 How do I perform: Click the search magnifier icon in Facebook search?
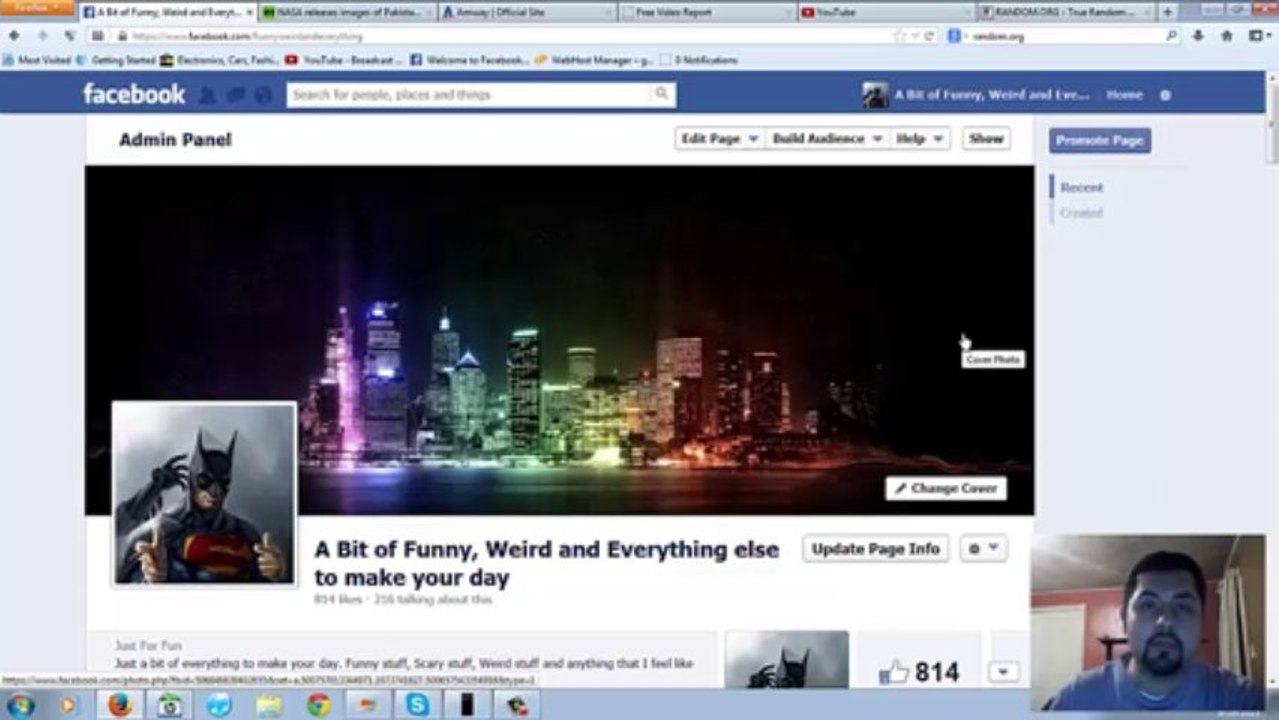pos(661,94)
